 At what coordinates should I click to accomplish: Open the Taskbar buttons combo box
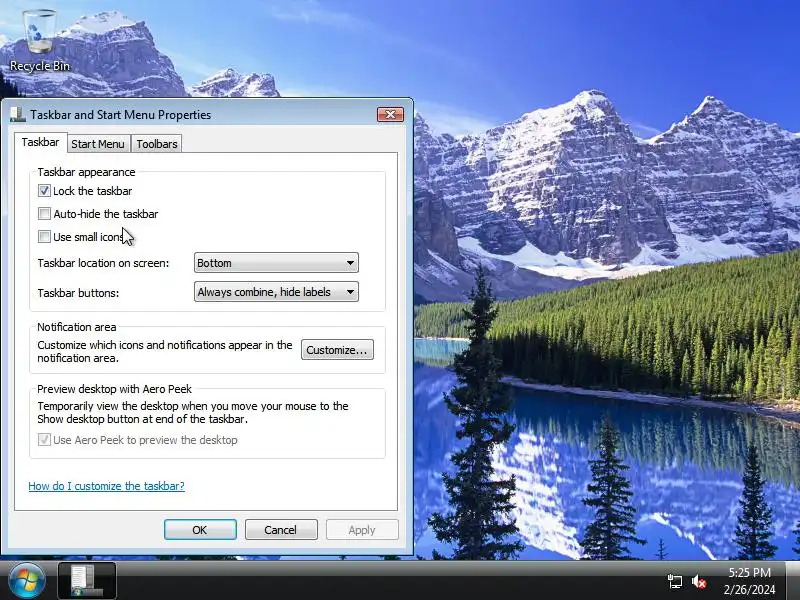[276, 292]
